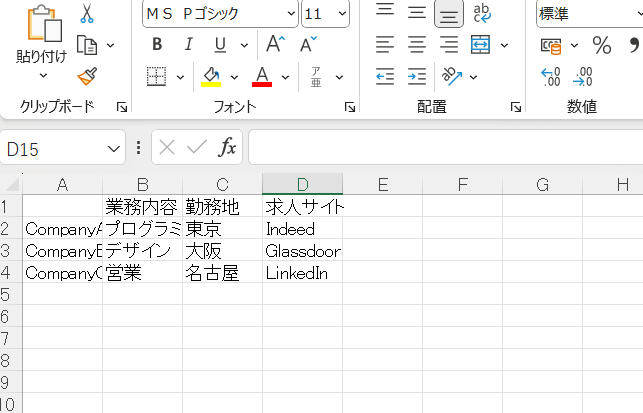Toggle bold formatting
Image resolution: width=643 pixels, height=413 pixels.
[157, 44]
